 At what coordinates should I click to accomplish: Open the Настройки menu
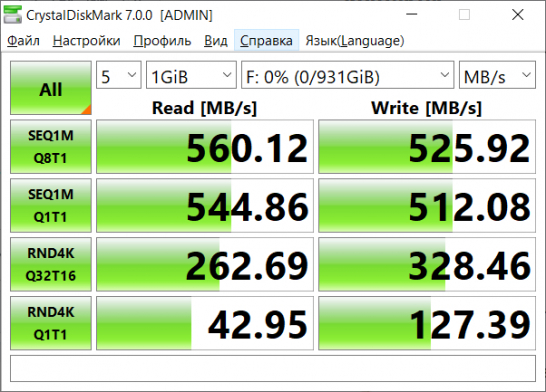pyautogui.click(x=86, y=41)
